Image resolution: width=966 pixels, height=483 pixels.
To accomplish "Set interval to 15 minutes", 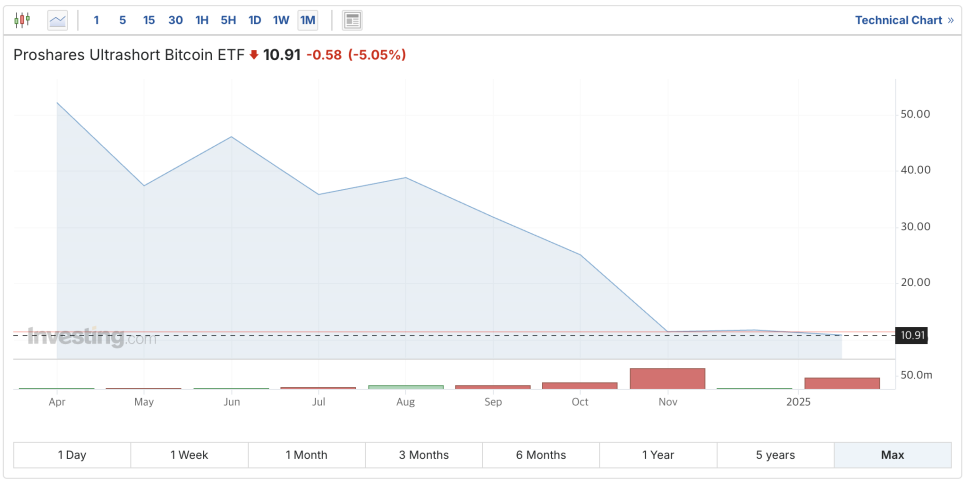I will click(149, 20).
